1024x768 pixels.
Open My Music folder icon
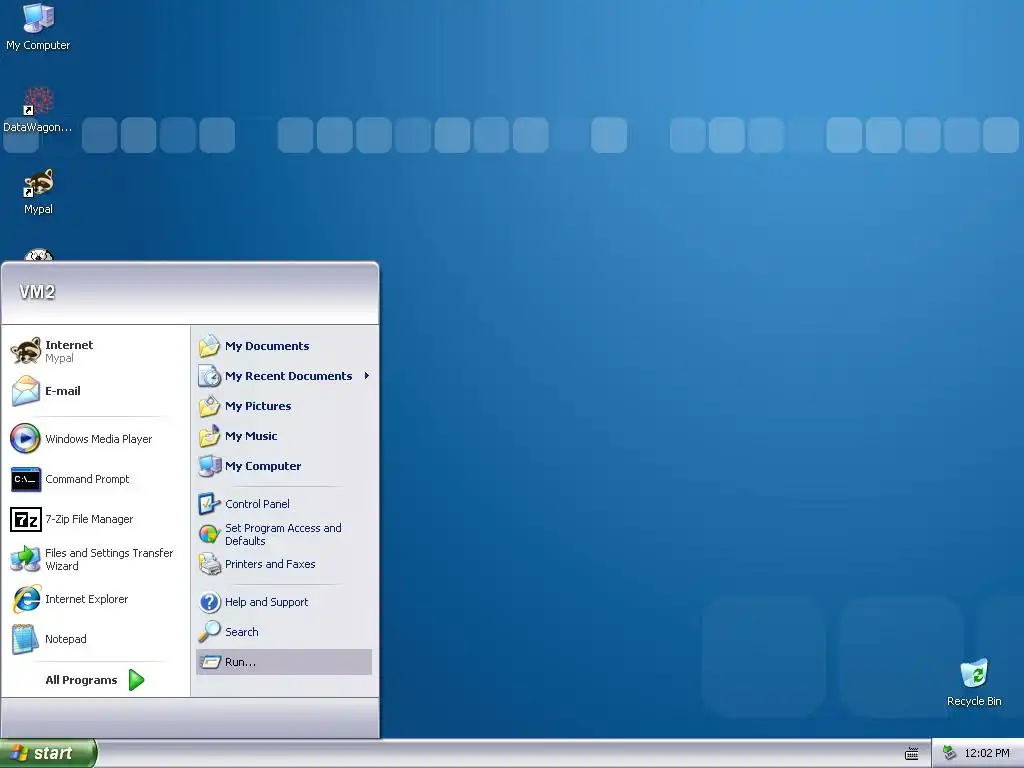pyautogui.click(x=210, y=436)
